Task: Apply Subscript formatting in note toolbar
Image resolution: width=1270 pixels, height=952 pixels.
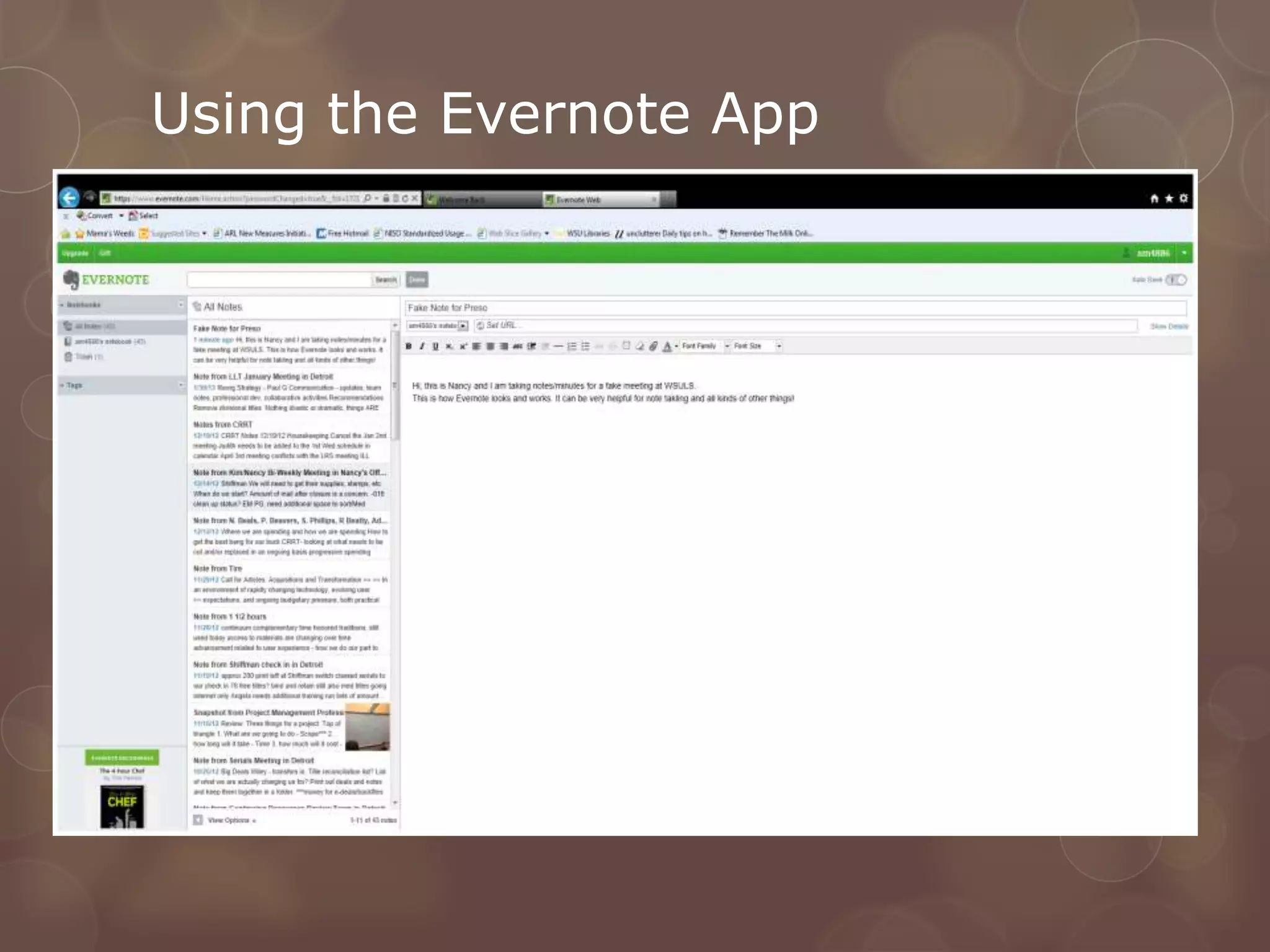Action: pos(449,346)
